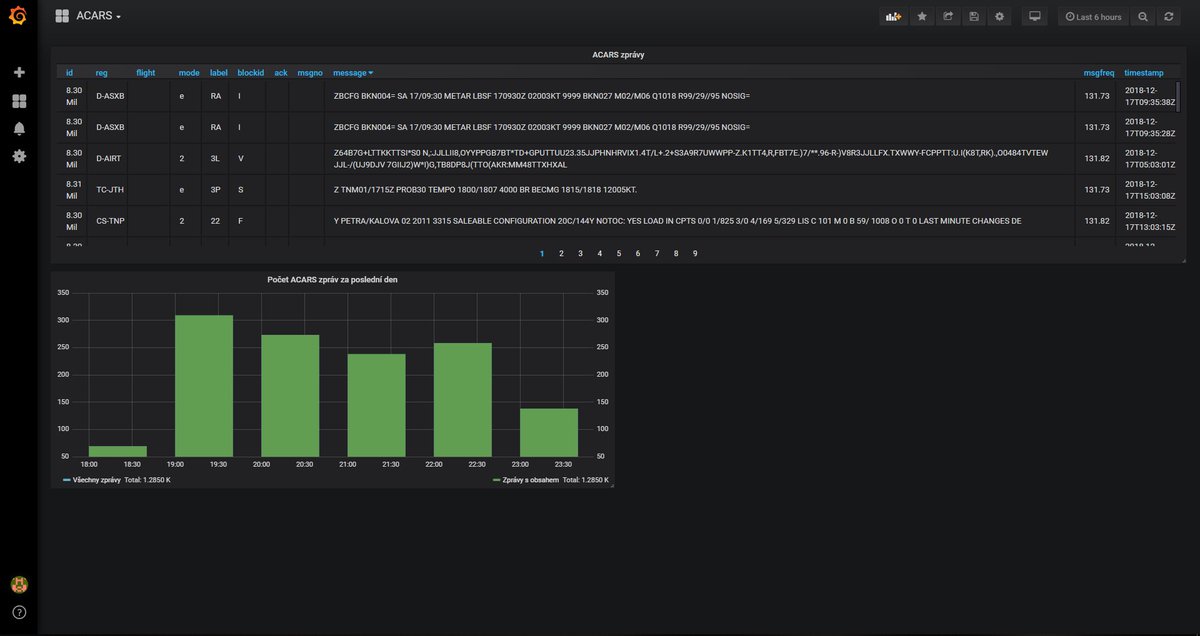Sort table by id column

coord(70,73)
